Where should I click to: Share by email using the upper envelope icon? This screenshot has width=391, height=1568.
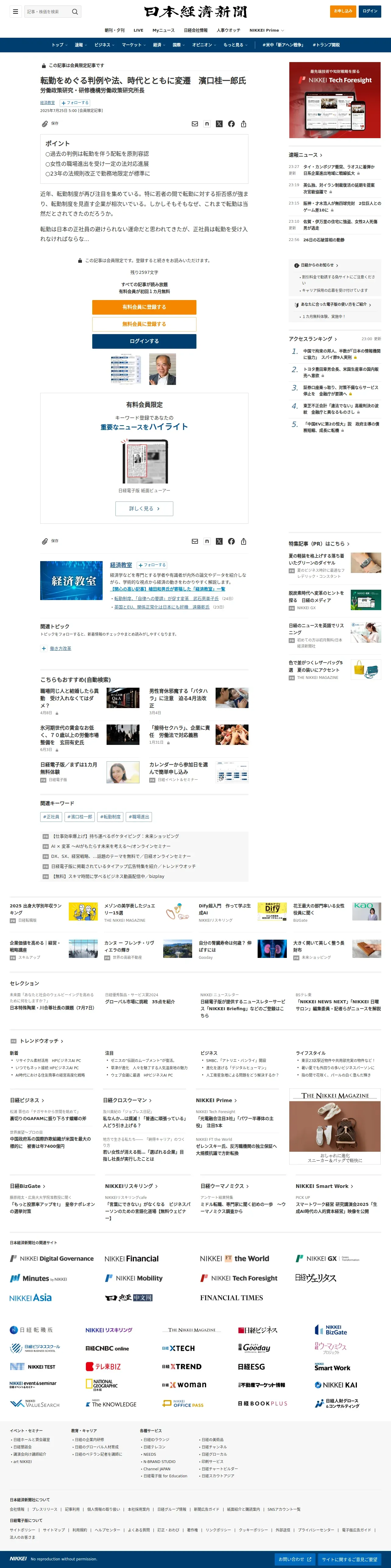(x=195, y=124)
